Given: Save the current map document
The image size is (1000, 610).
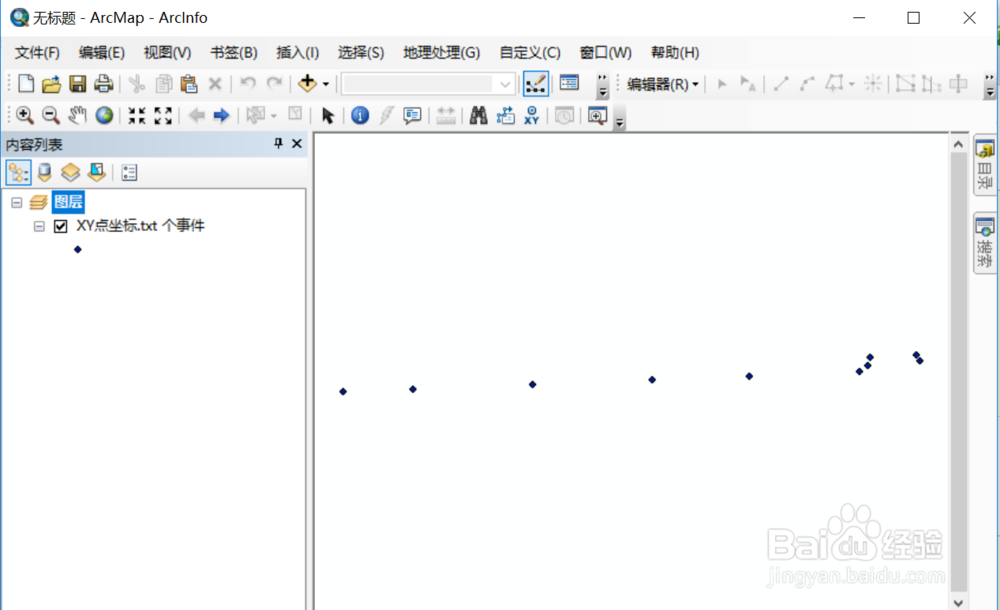Looking at the screenshot, I should [x=77, y=83].
